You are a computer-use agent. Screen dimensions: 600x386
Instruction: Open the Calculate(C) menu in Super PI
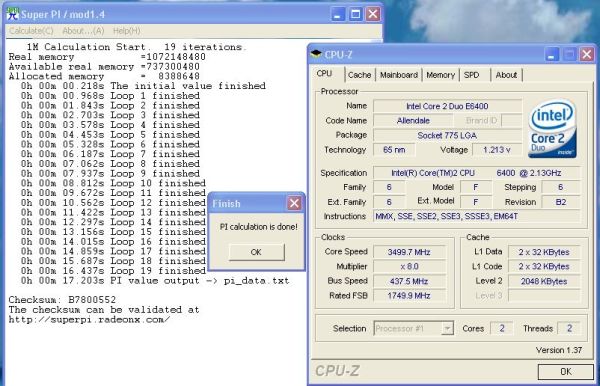(31, 31)
